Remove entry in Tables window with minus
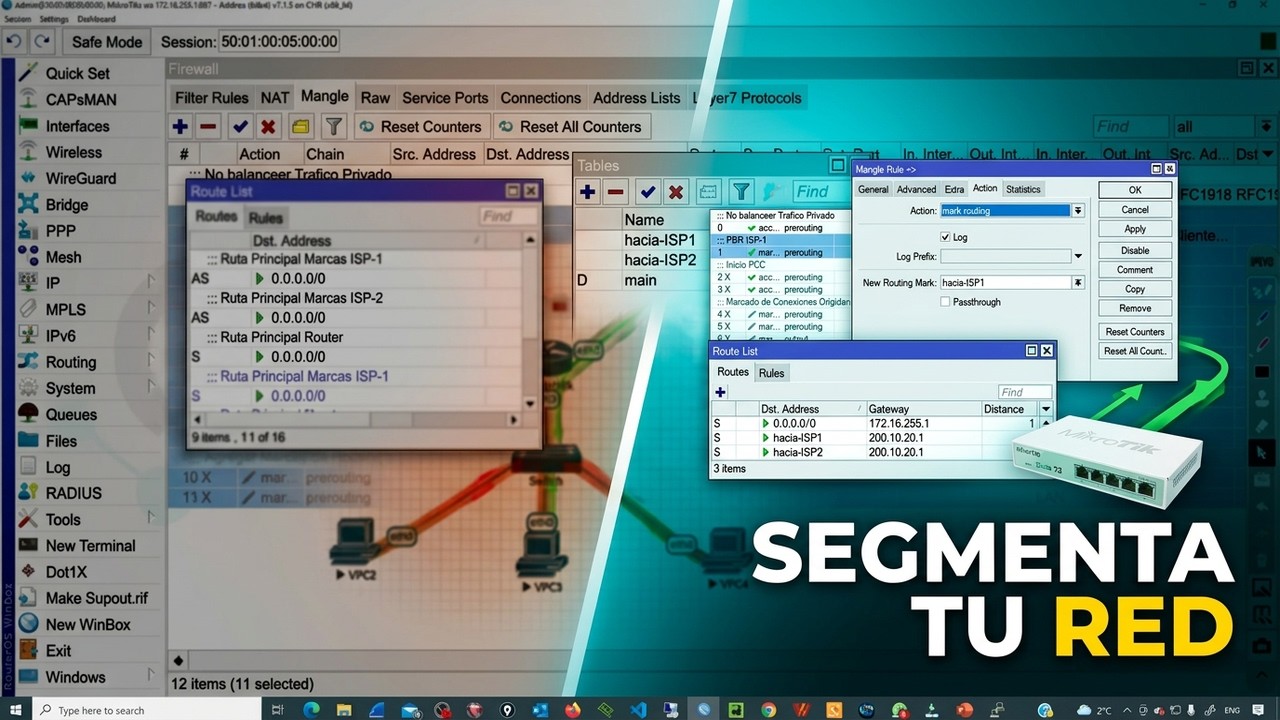1280x720 pixels. pos(616,192)
